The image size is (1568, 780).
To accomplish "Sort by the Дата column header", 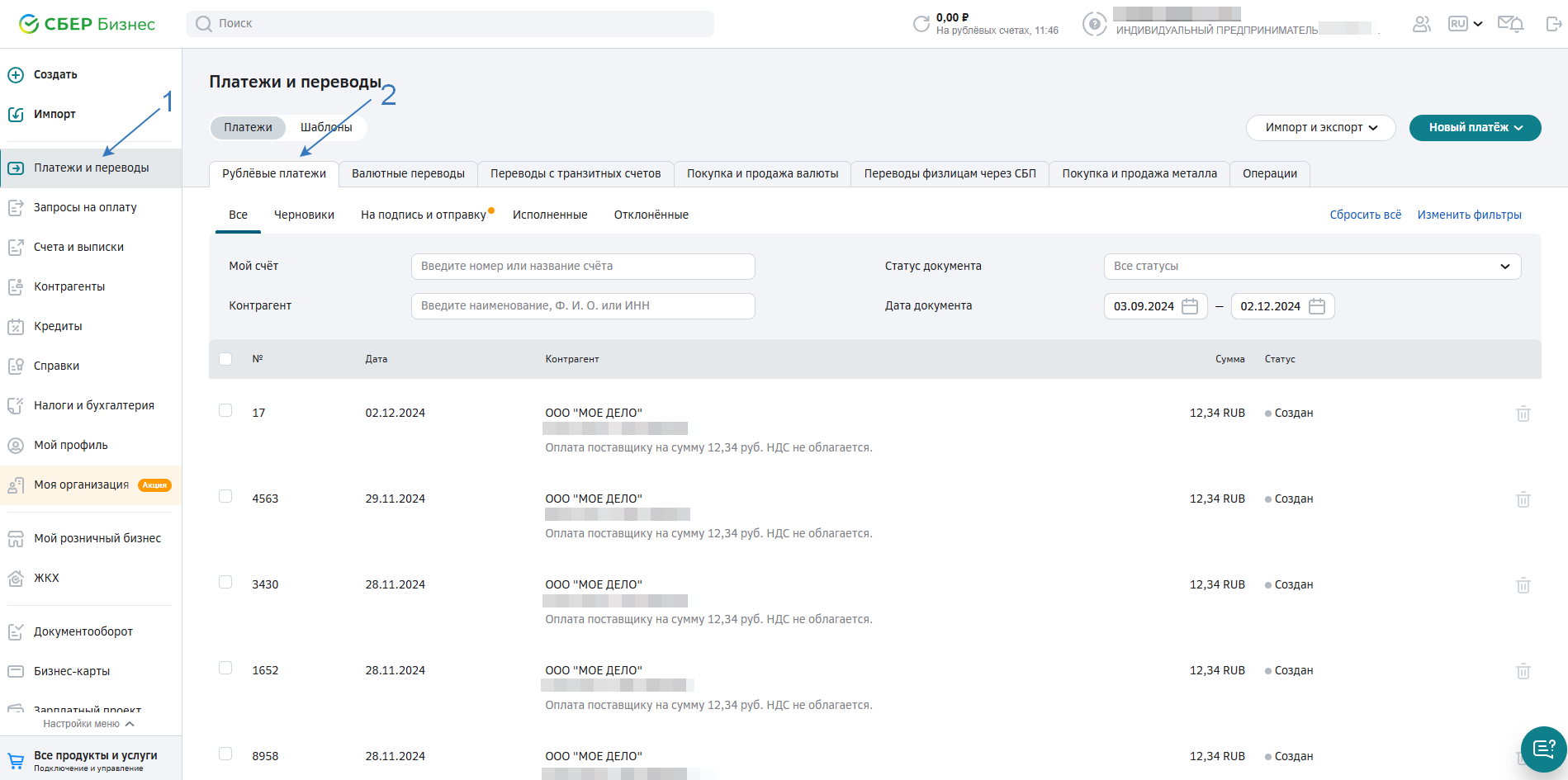I will pos(377,359).
